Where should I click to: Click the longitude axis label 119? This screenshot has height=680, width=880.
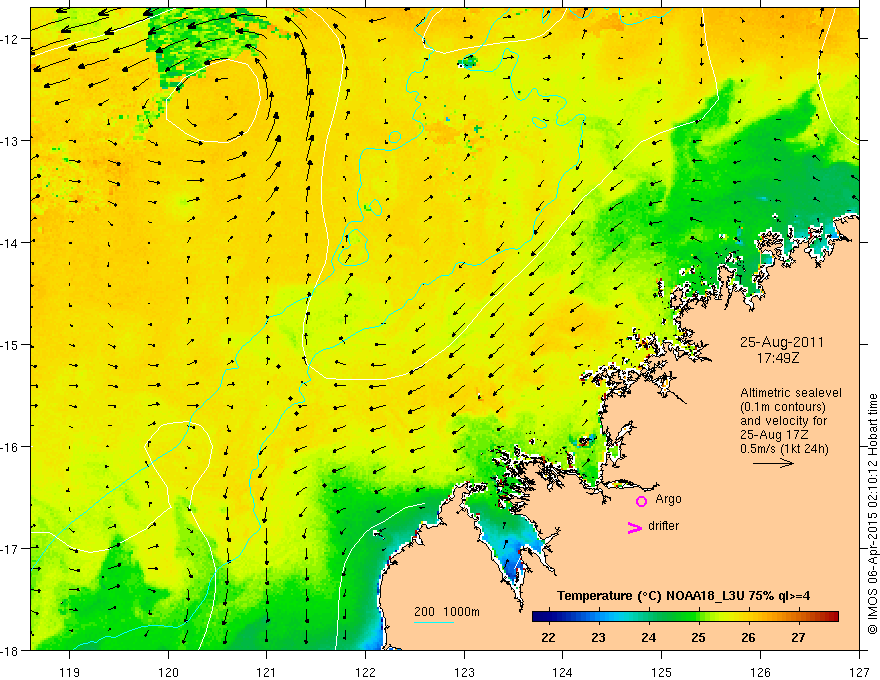click(70, 672)
